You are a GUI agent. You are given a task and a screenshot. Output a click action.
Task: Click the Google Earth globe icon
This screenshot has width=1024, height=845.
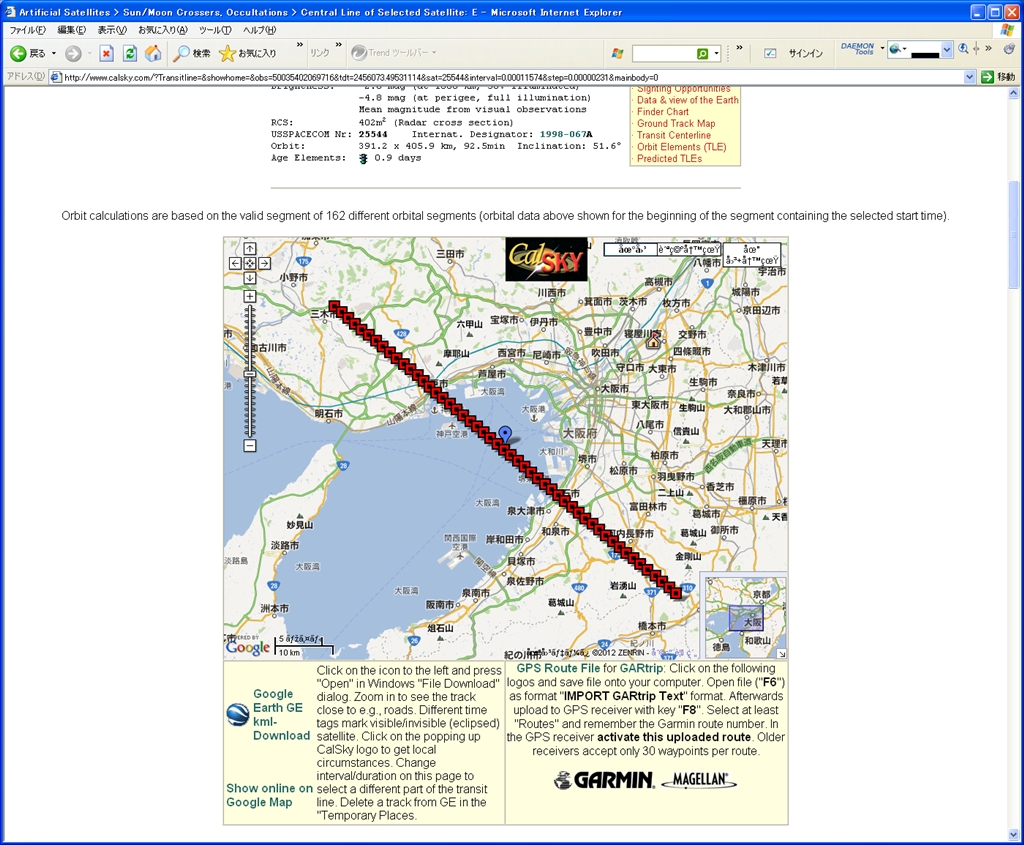238,714
